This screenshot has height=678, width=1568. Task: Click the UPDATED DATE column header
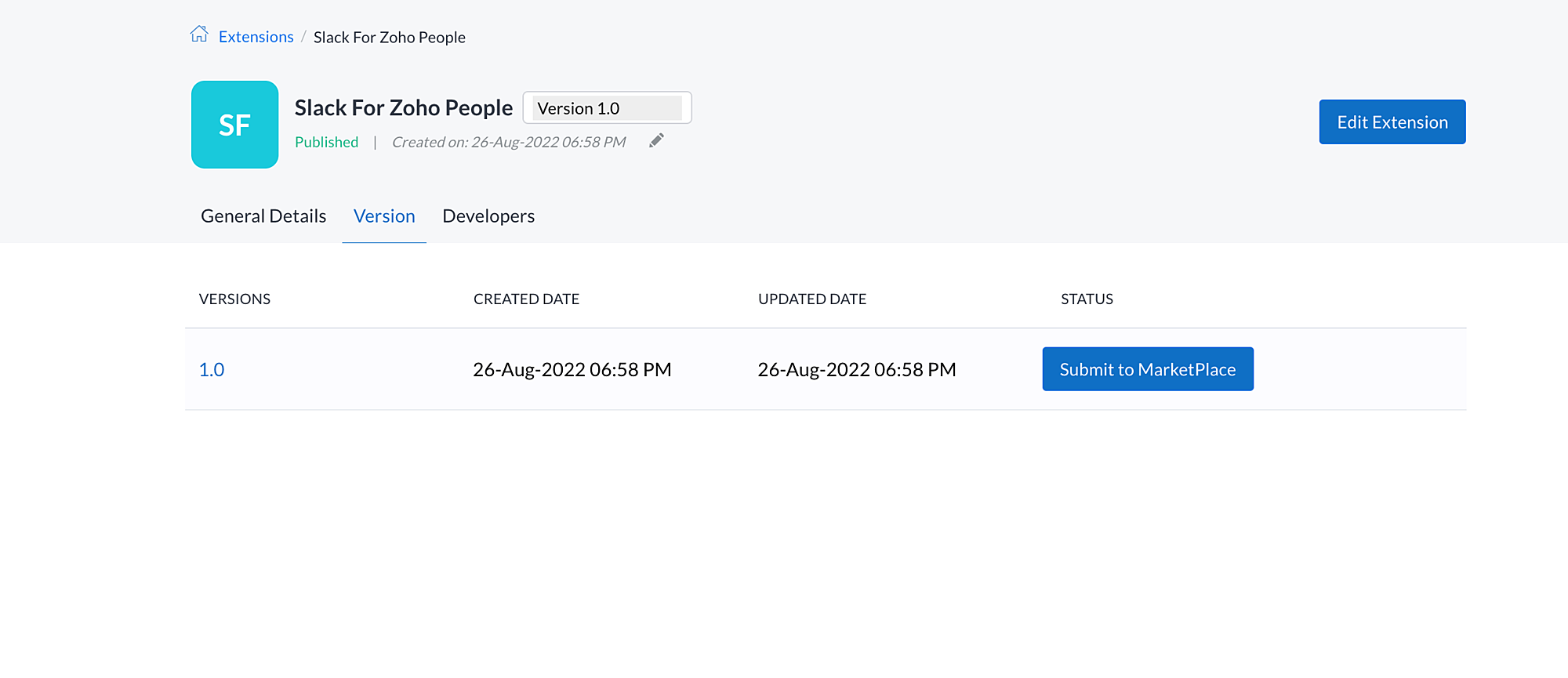[x=811, y=299]
